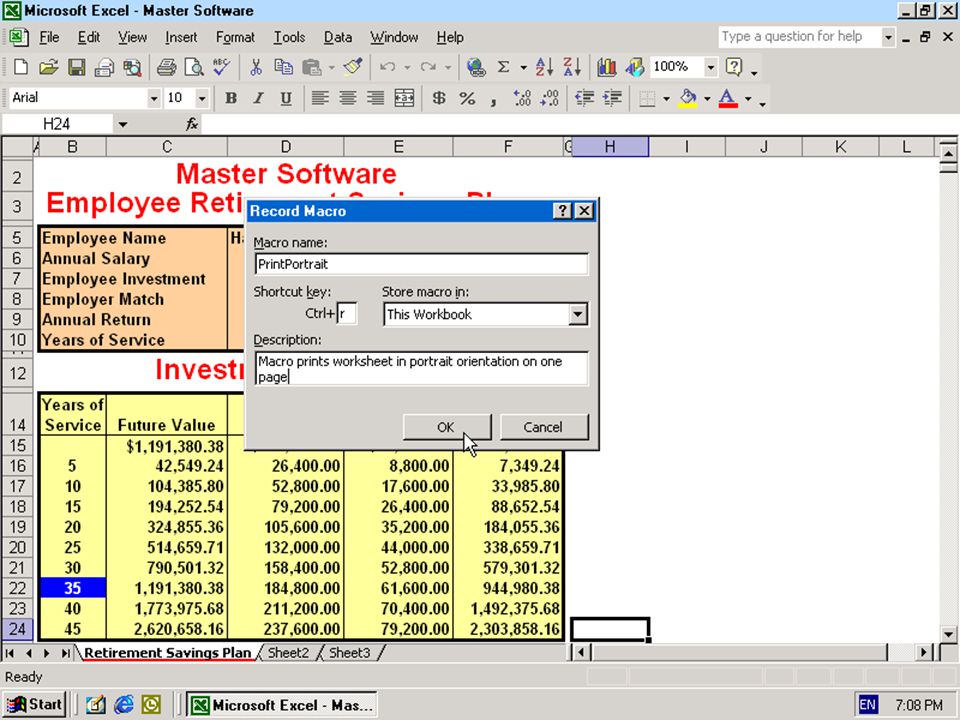Open the Edit menu

89,37
